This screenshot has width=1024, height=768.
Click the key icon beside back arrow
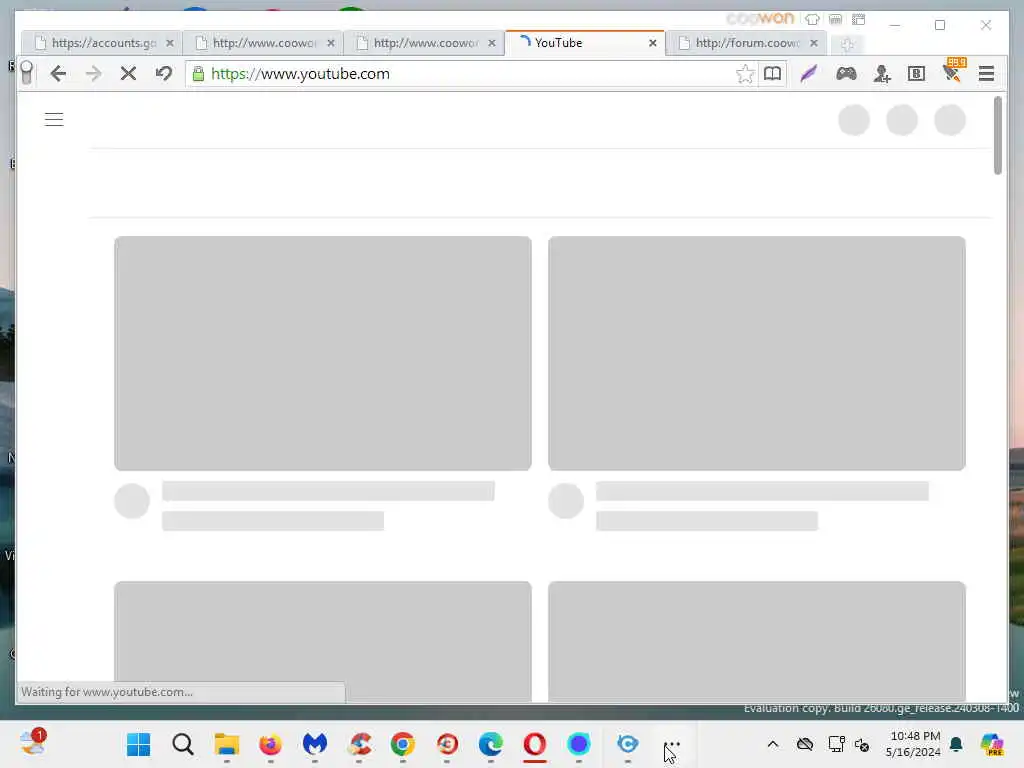point(27,72)
